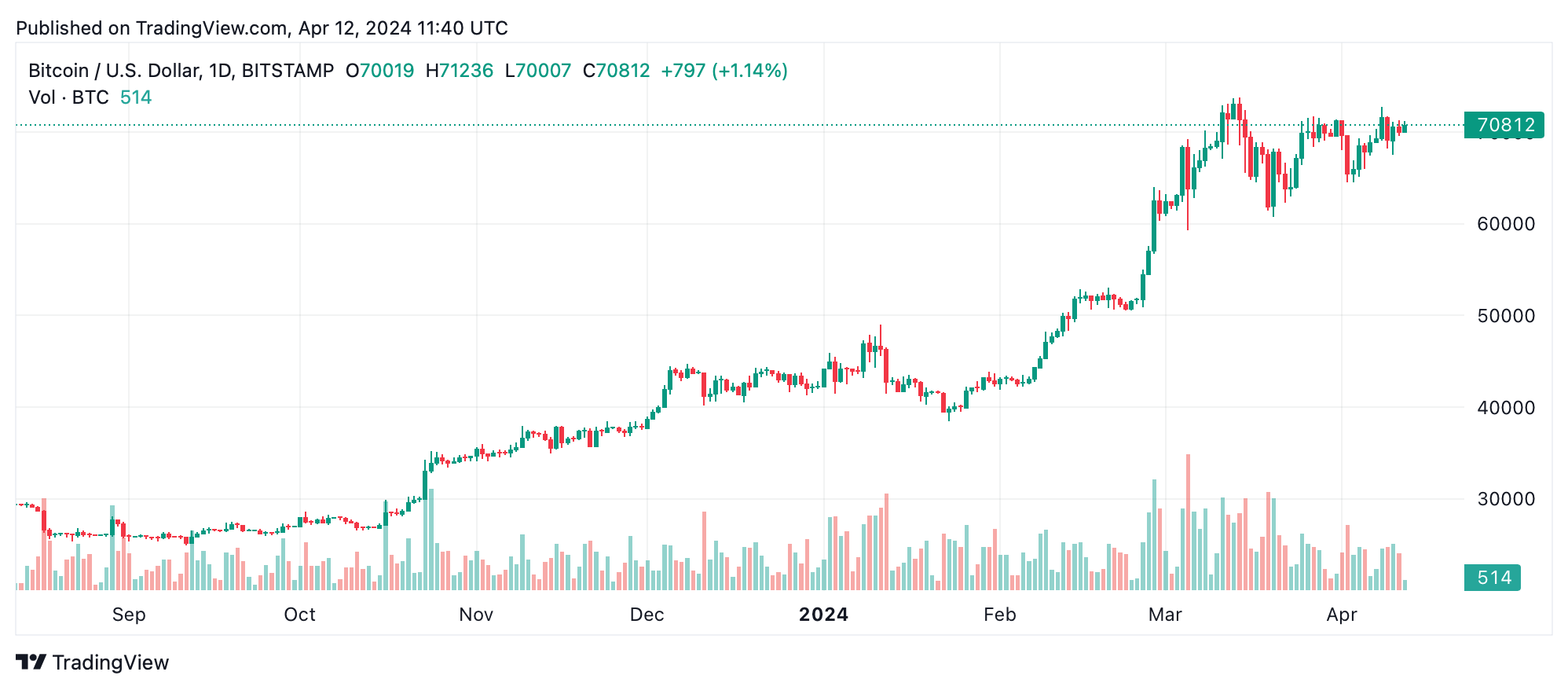Click the Nov label on time axis
Screen dimensions: 1568x690
476,615
